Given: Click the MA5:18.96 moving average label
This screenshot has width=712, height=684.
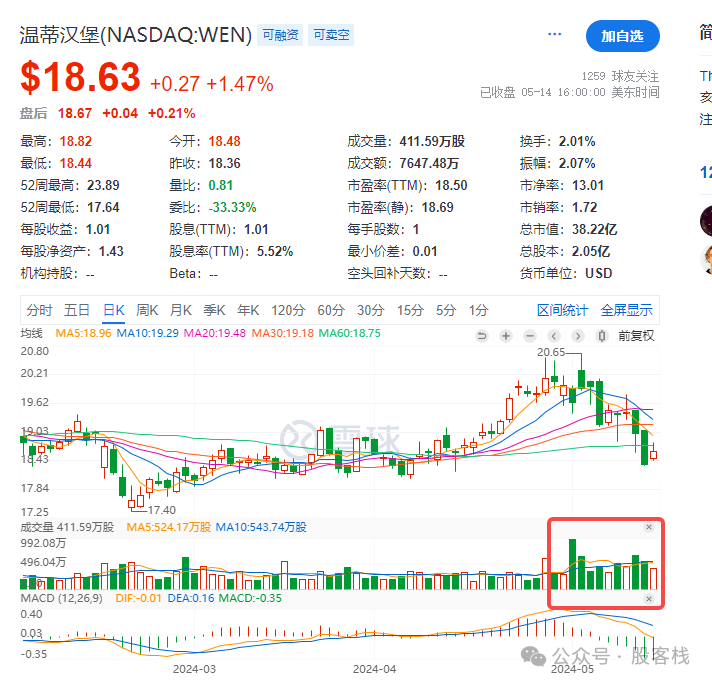Looking at the screenshot, I should point(83,333).
